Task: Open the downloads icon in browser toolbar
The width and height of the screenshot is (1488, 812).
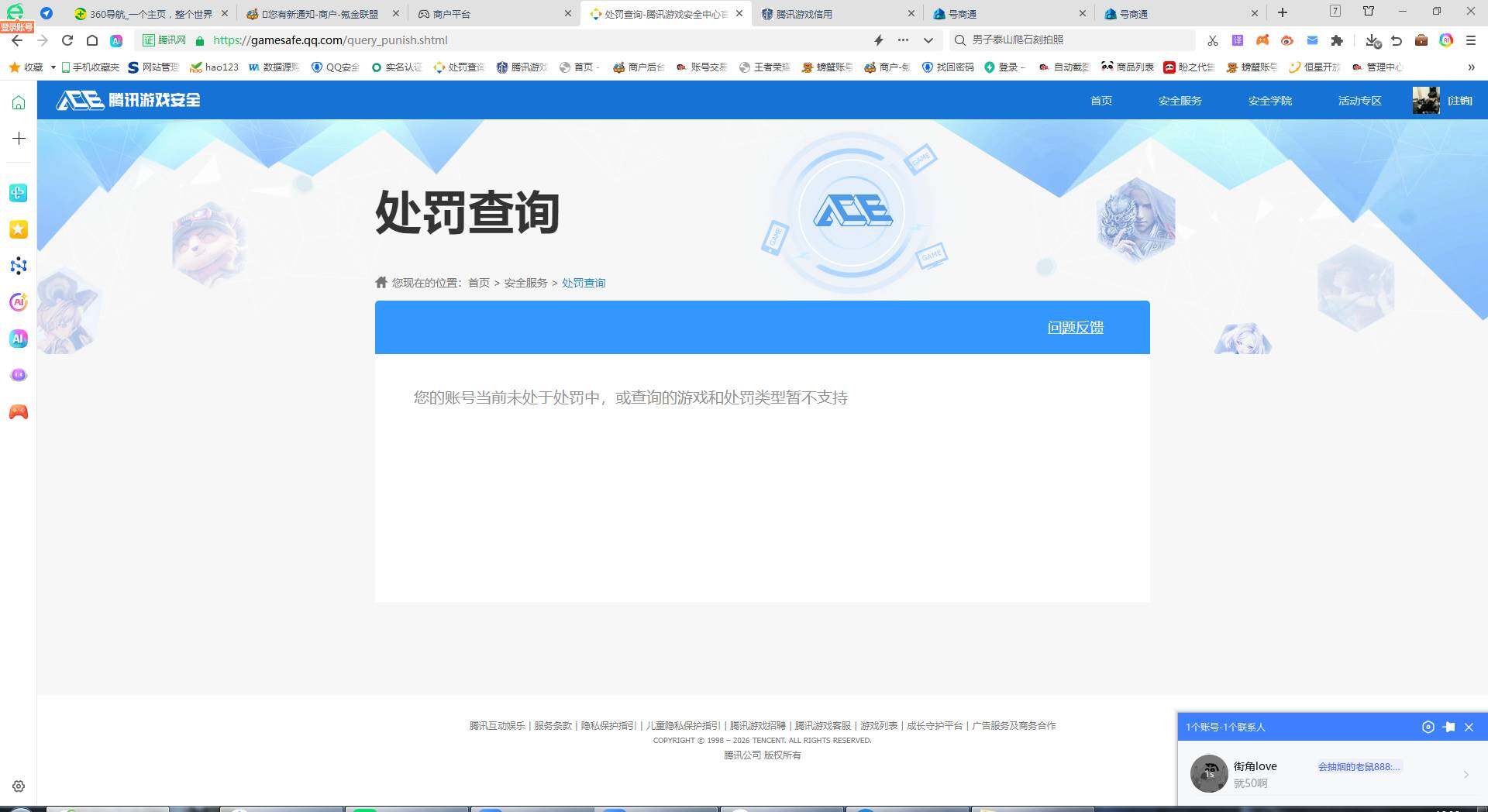Action: (1371, 41)
